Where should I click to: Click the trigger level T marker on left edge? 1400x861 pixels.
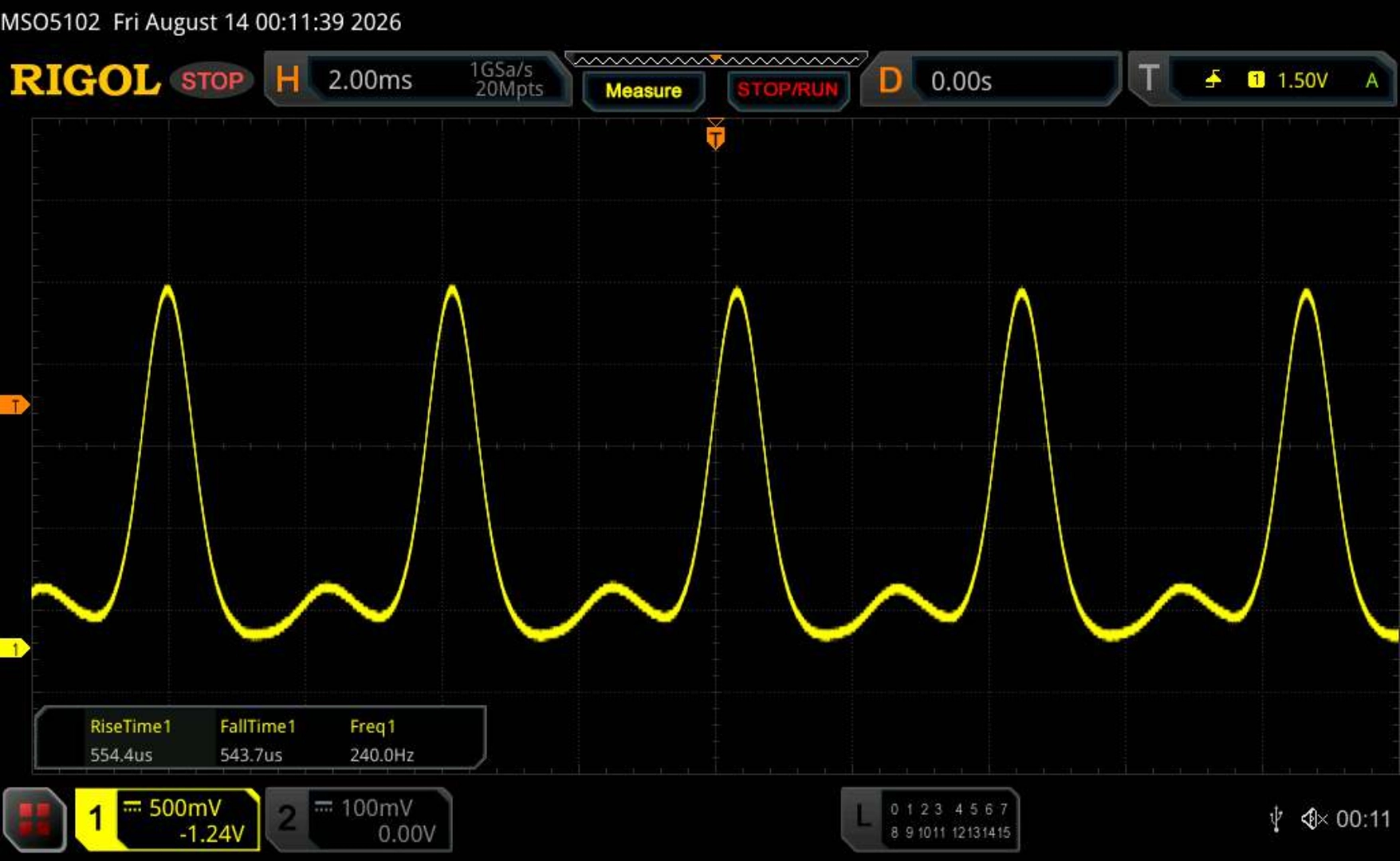pos(14,405)
